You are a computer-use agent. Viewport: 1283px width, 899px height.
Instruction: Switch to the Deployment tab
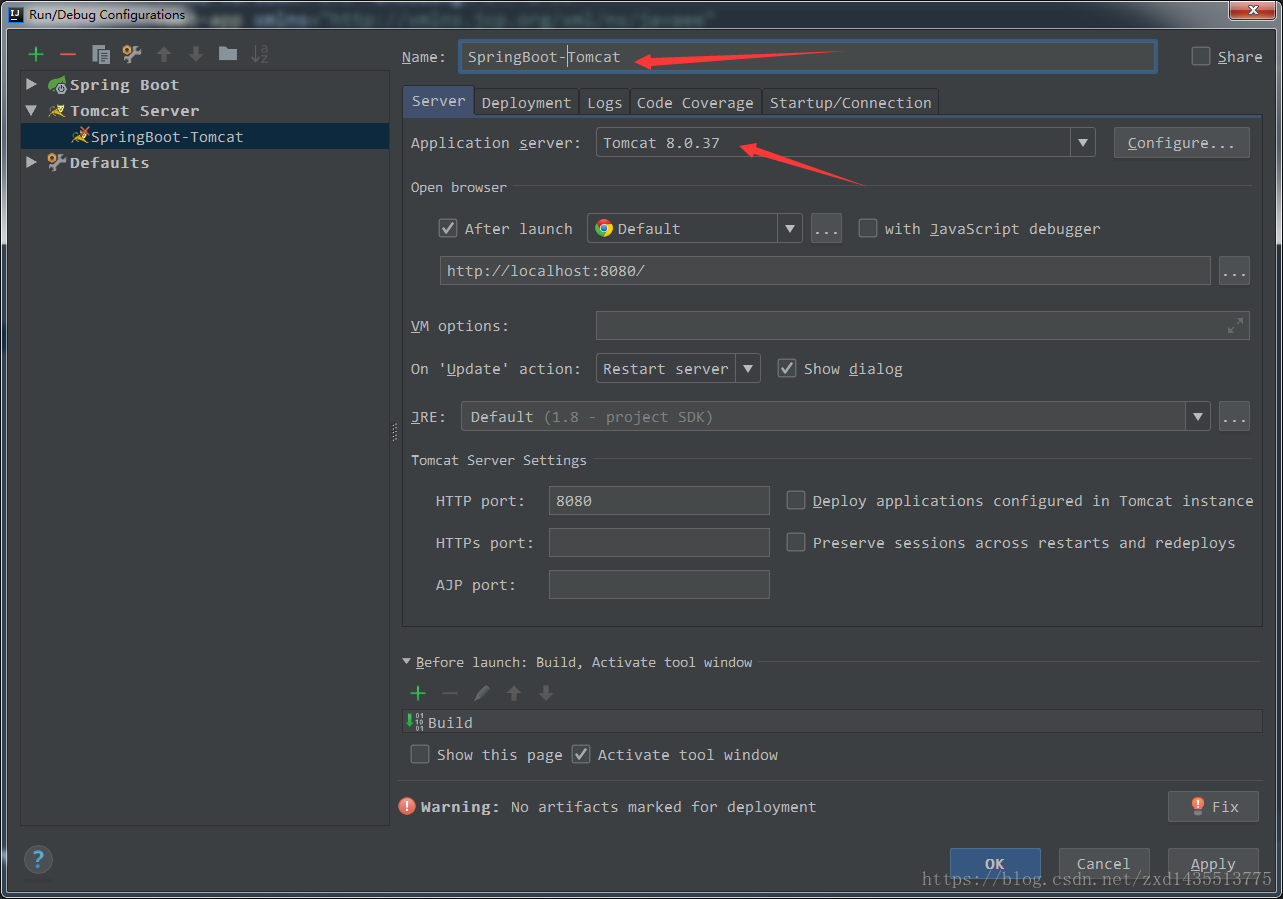click(x=526, y=103)
